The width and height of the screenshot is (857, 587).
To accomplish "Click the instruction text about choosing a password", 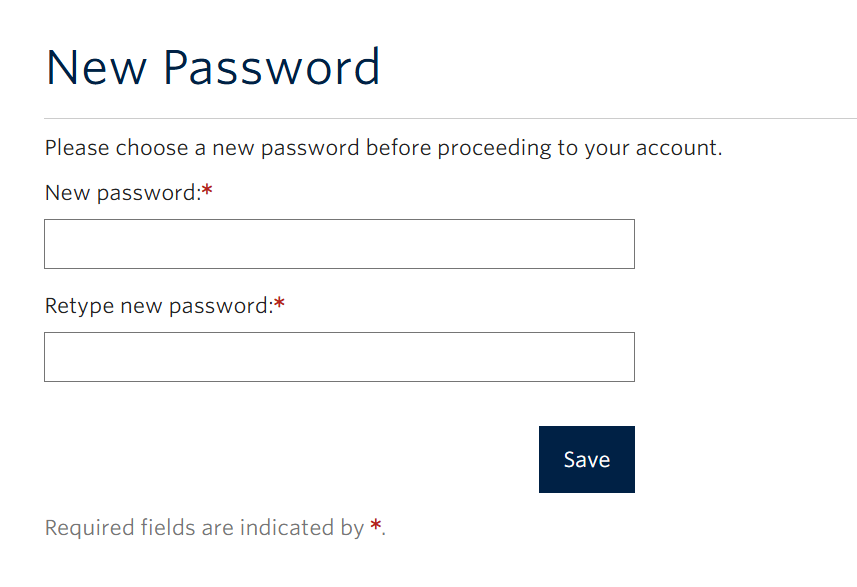I will (384, 147).
